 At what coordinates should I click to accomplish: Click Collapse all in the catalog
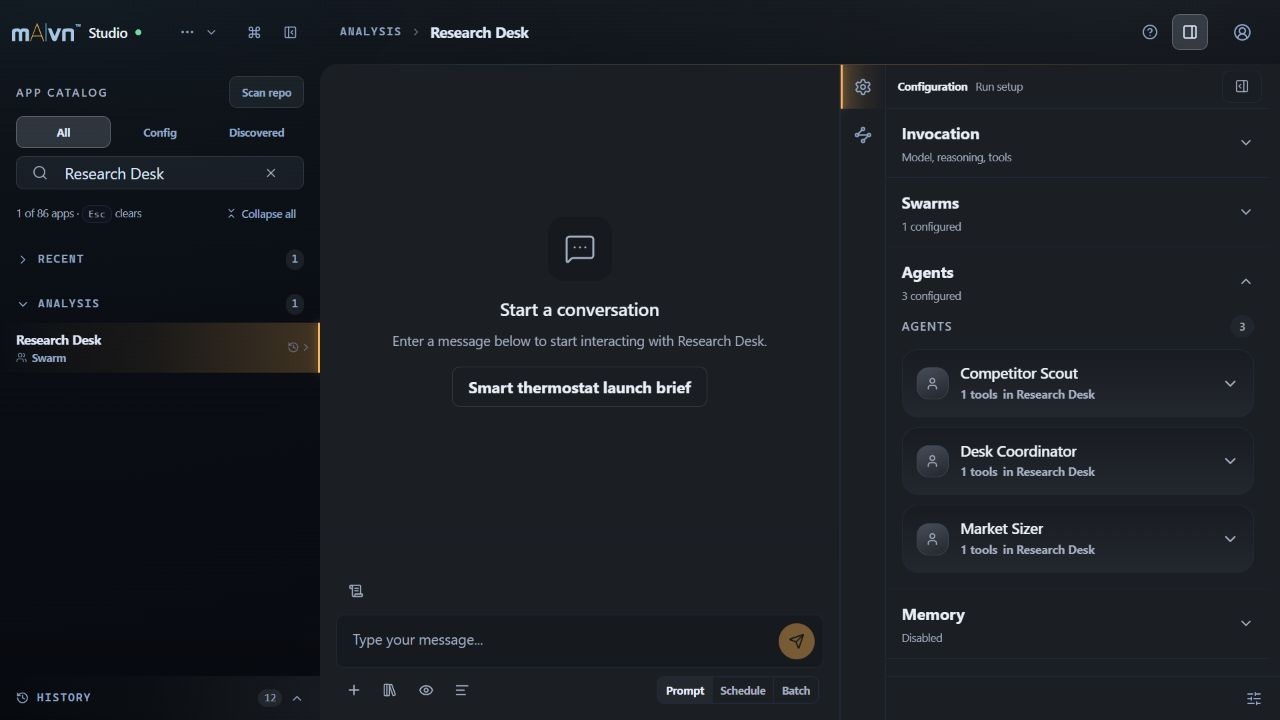tap(261, 214)
